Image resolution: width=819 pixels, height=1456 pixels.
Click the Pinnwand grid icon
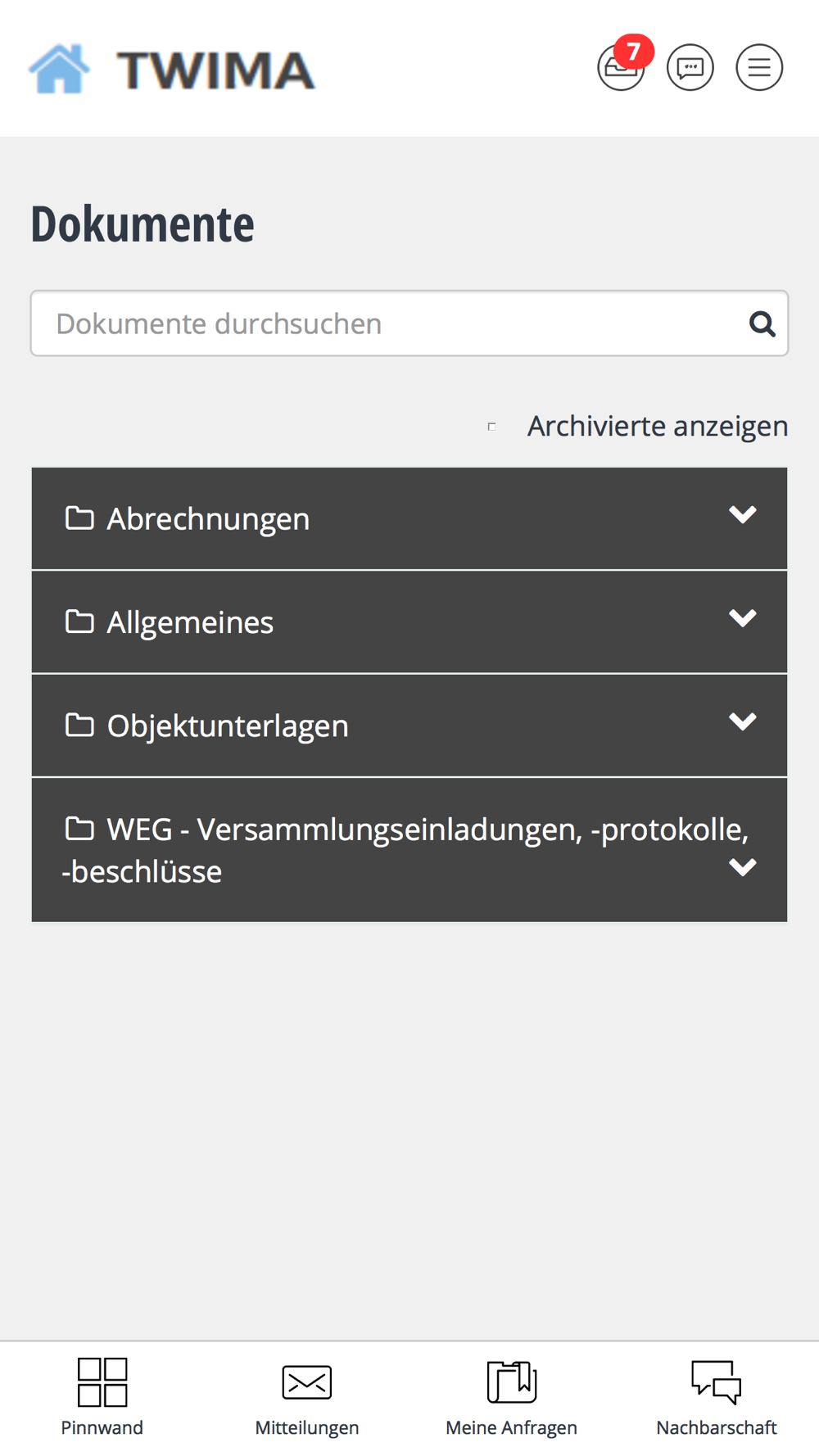(102, 1381)
